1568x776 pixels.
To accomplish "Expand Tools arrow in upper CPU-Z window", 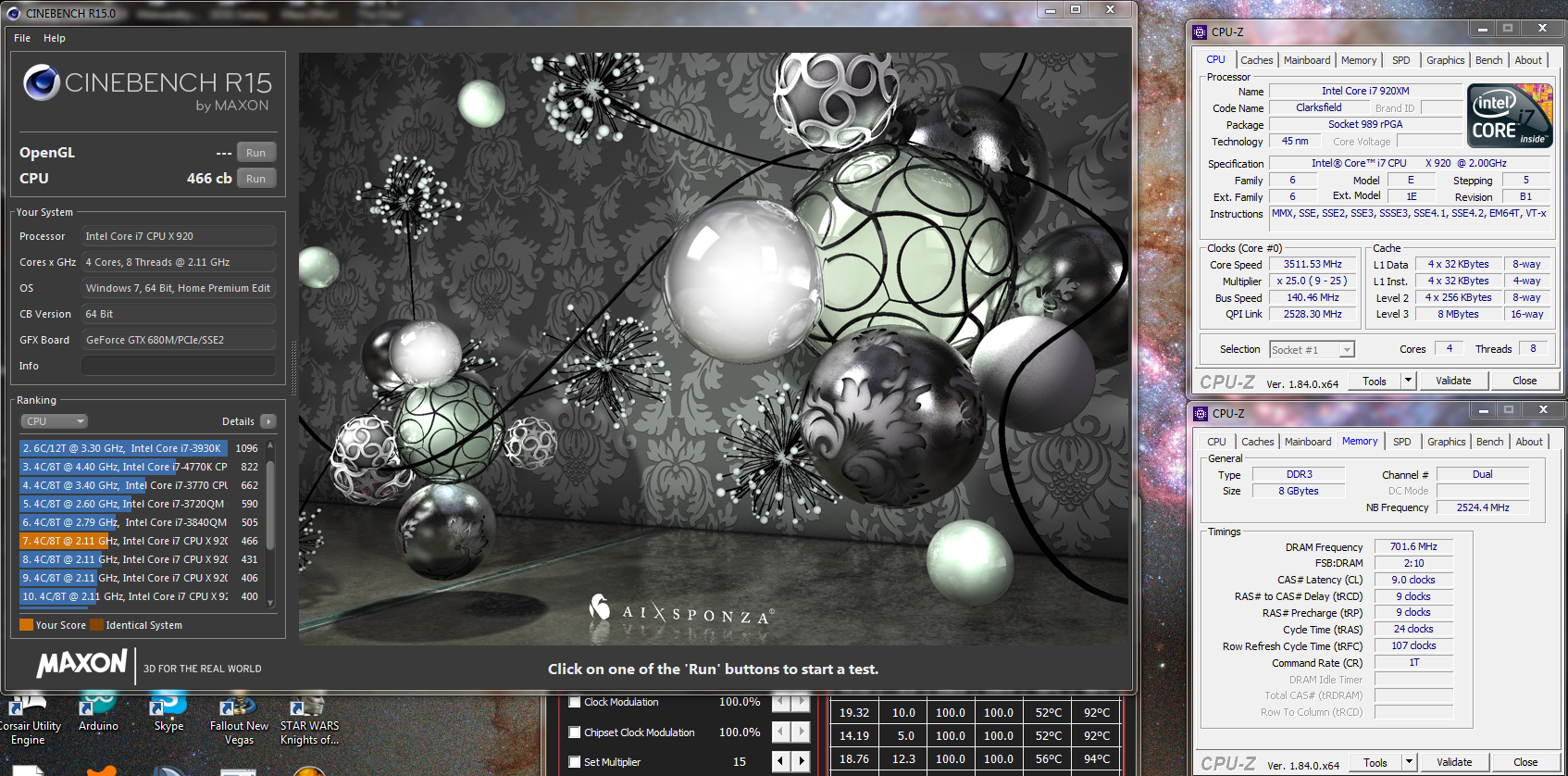I will [x=1408, y=381].
